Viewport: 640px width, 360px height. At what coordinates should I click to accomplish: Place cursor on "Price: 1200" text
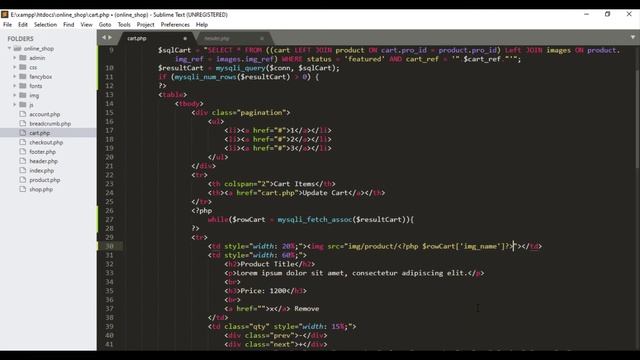[x=263, y=291]
